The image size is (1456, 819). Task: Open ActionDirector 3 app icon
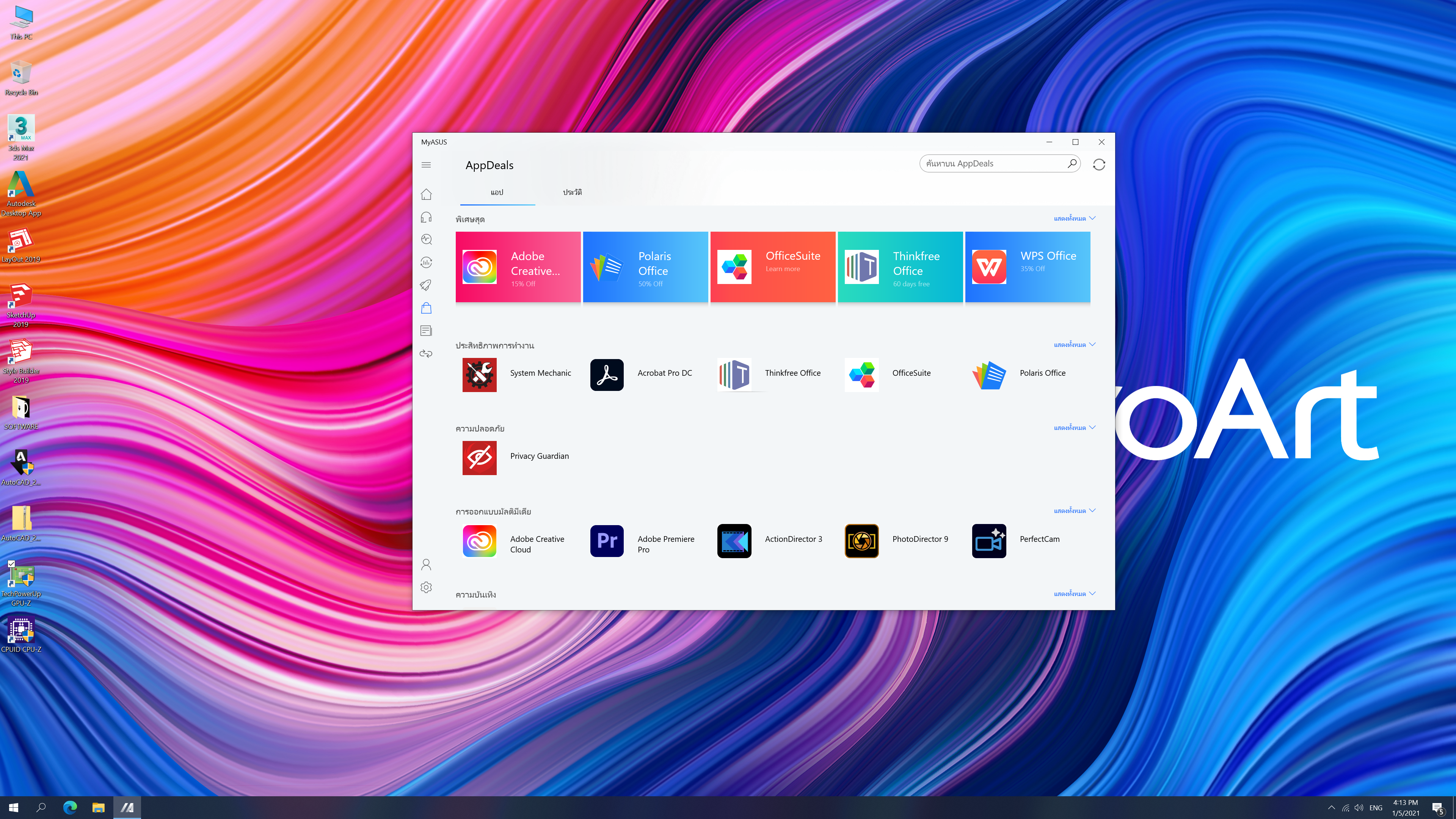[734, 541]
